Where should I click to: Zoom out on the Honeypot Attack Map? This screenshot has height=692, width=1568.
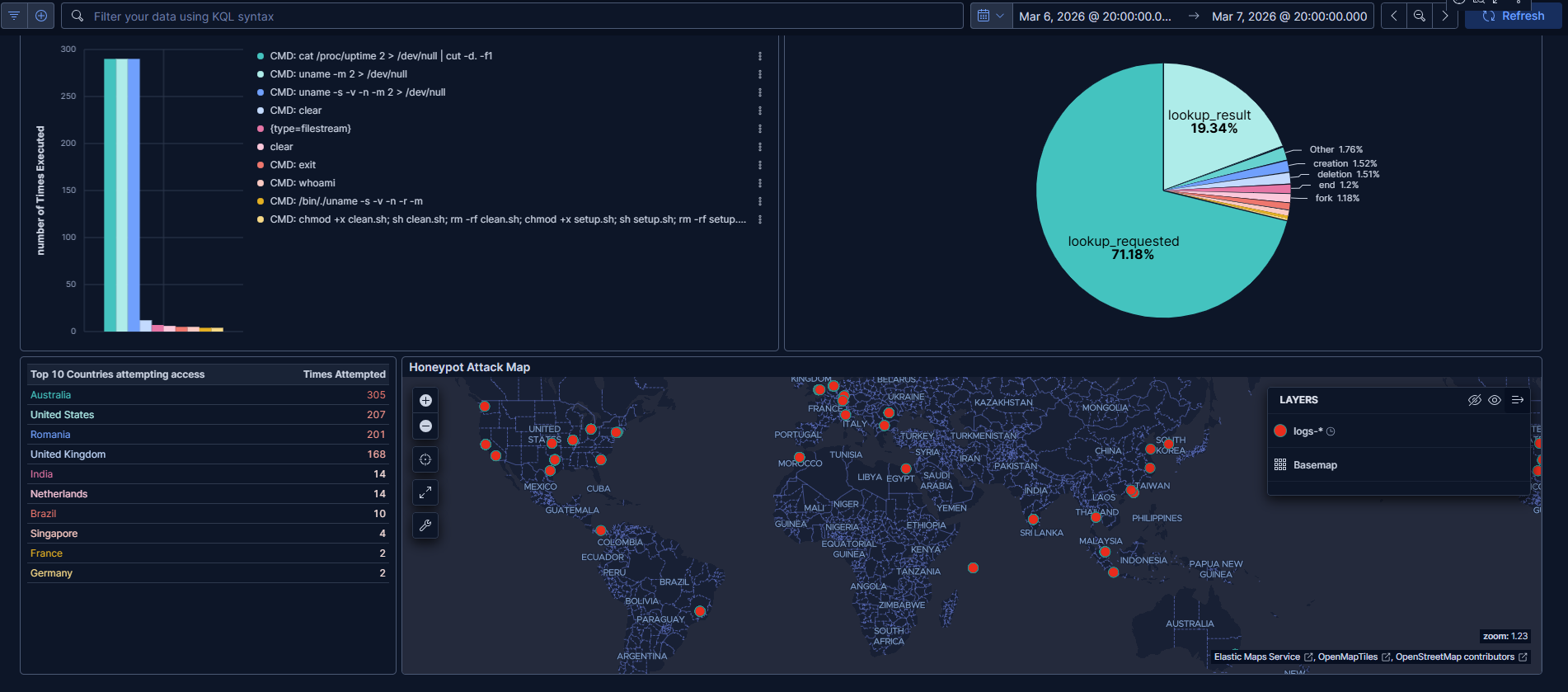pyautogui.click(x=425, y=426)
